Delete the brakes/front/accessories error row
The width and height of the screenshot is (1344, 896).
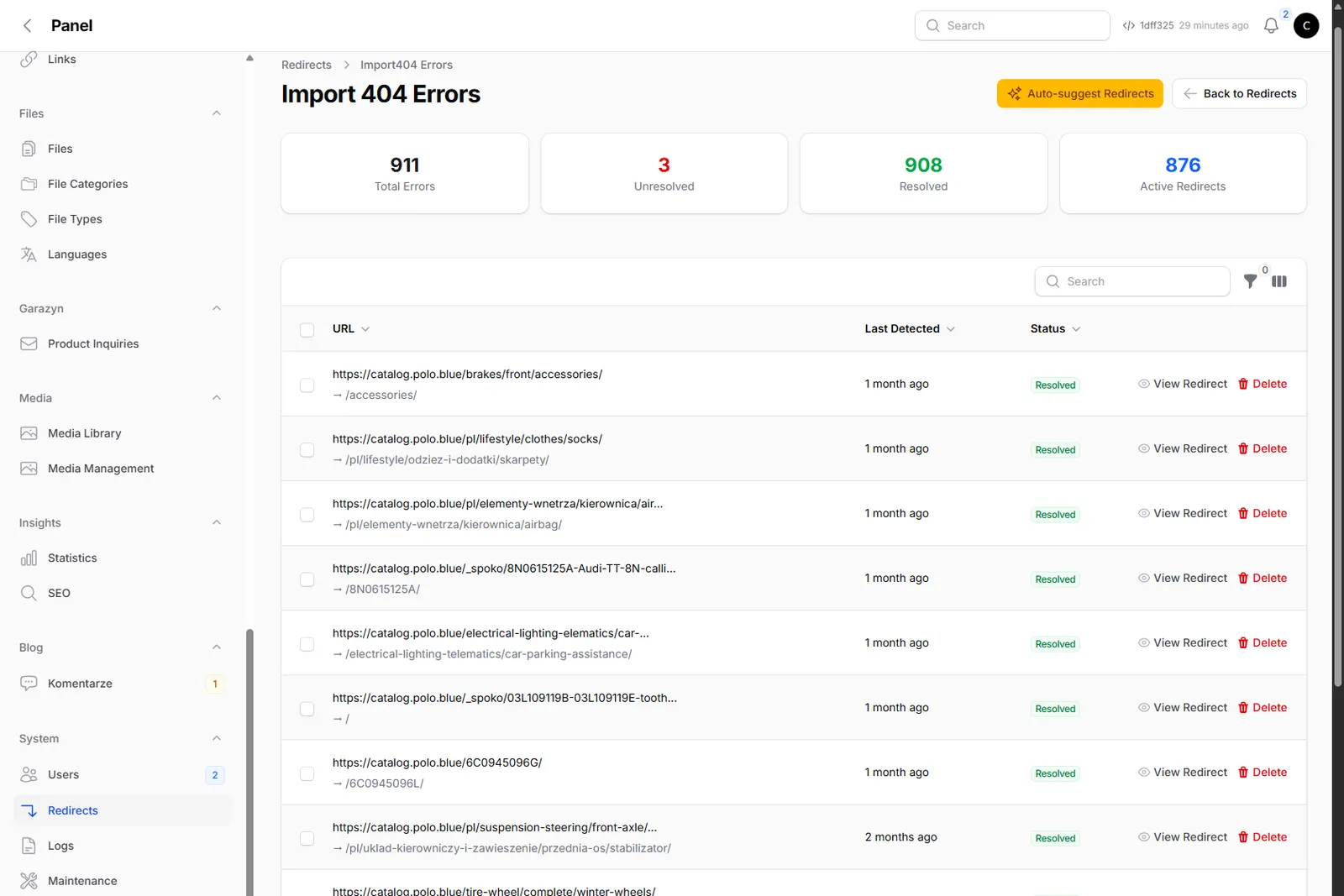1263,384
